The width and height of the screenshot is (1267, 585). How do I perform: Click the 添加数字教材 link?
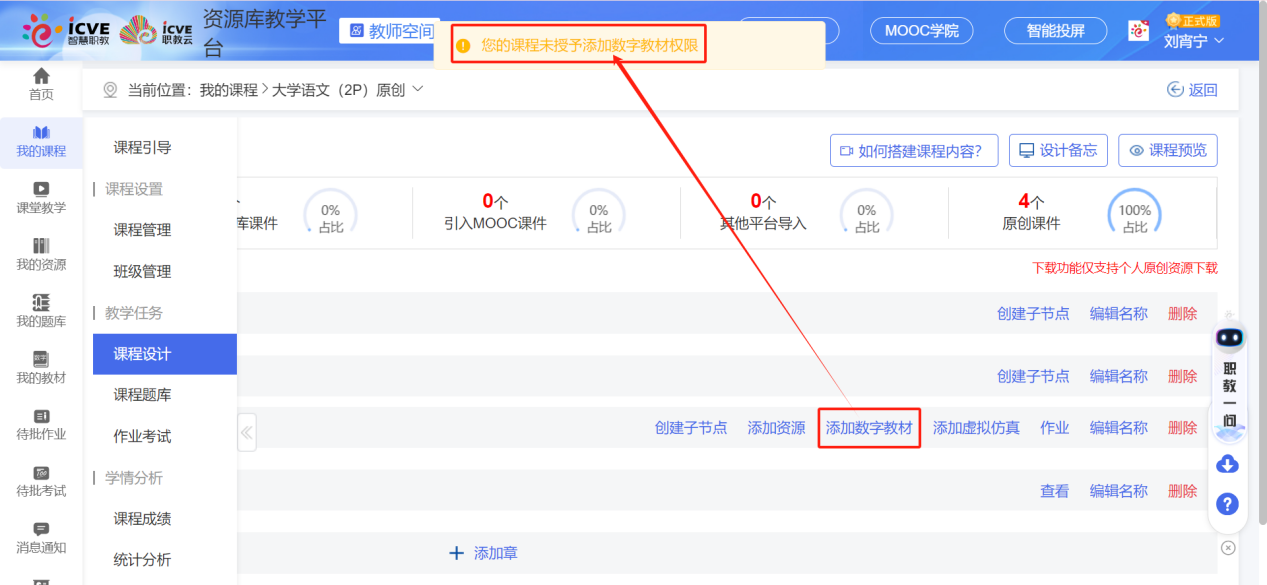(x=869, y=428)
